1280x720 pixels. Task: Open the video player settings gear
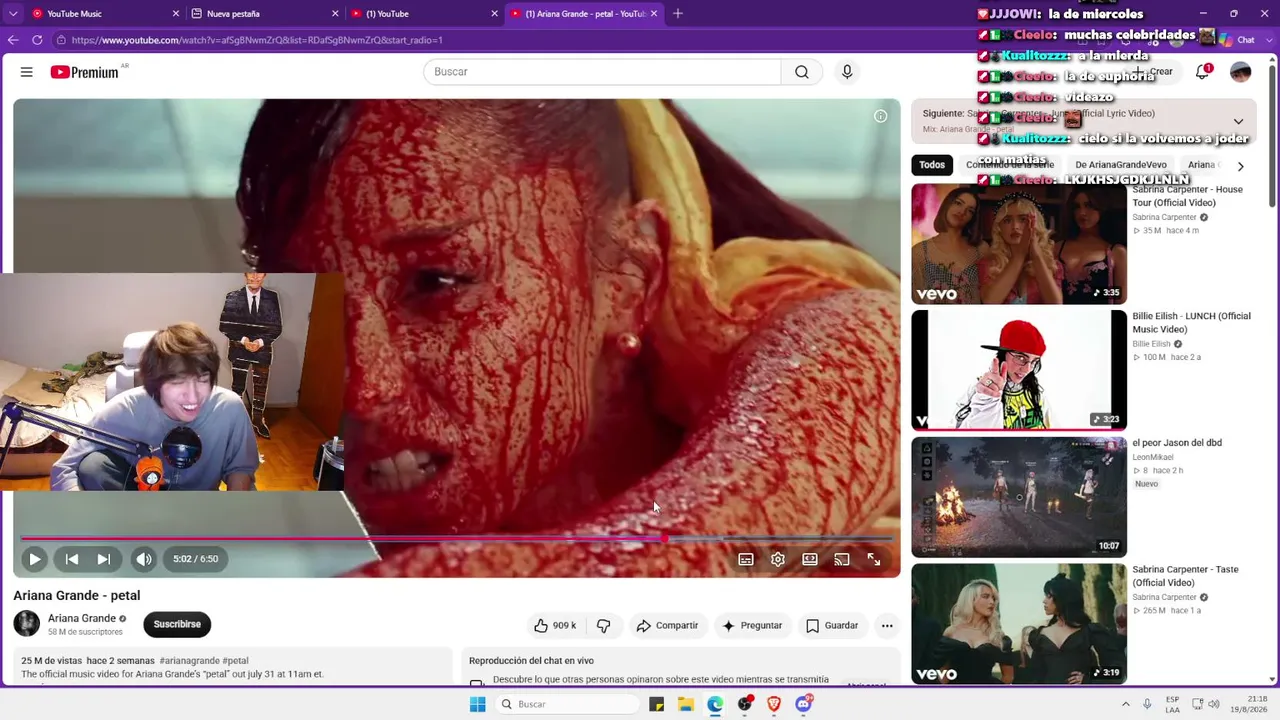778,560
